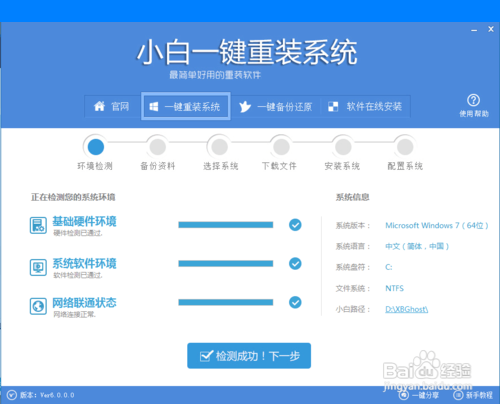This screenshot has width=500, height=404.
Task: Select the 安装系统 step circle
Action: point(343,147)
